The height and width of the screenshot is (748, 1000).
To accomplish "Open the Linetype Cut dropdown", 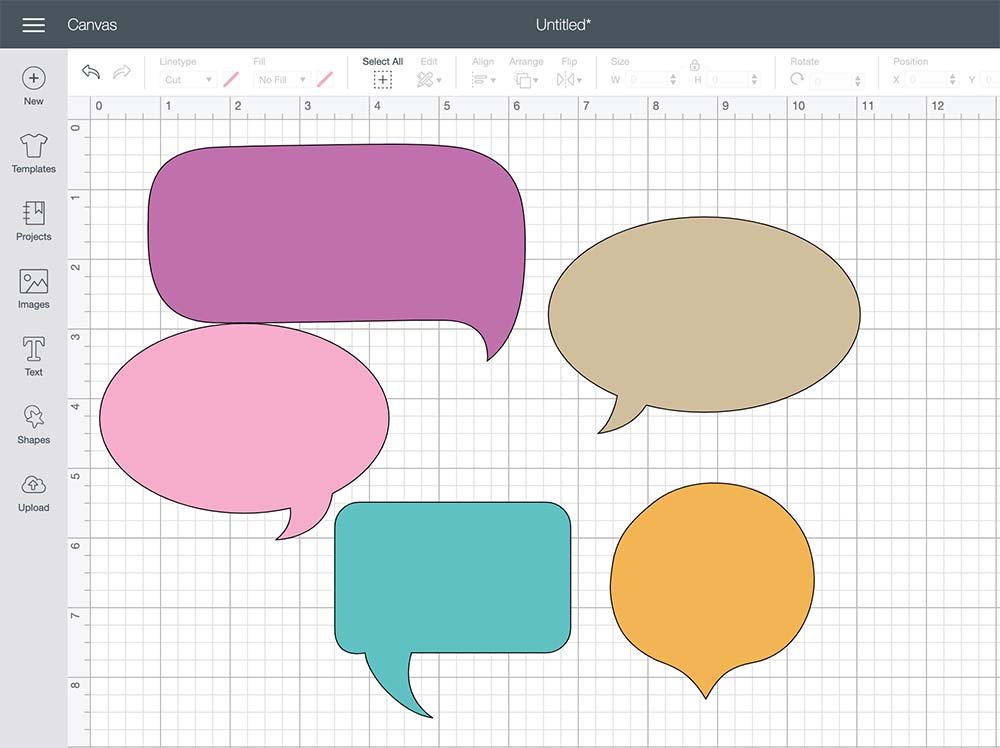I will pos(188,80).
